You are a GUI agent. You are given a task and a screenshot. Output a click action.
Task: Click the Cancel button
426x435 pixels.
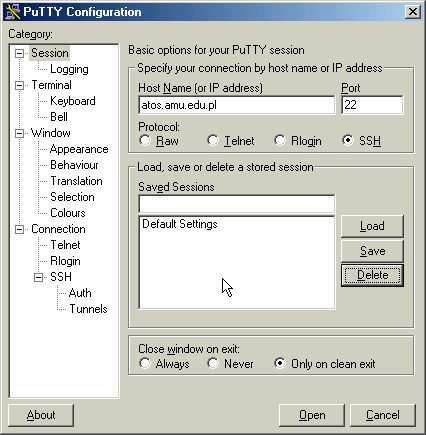[x=383, y=415]
